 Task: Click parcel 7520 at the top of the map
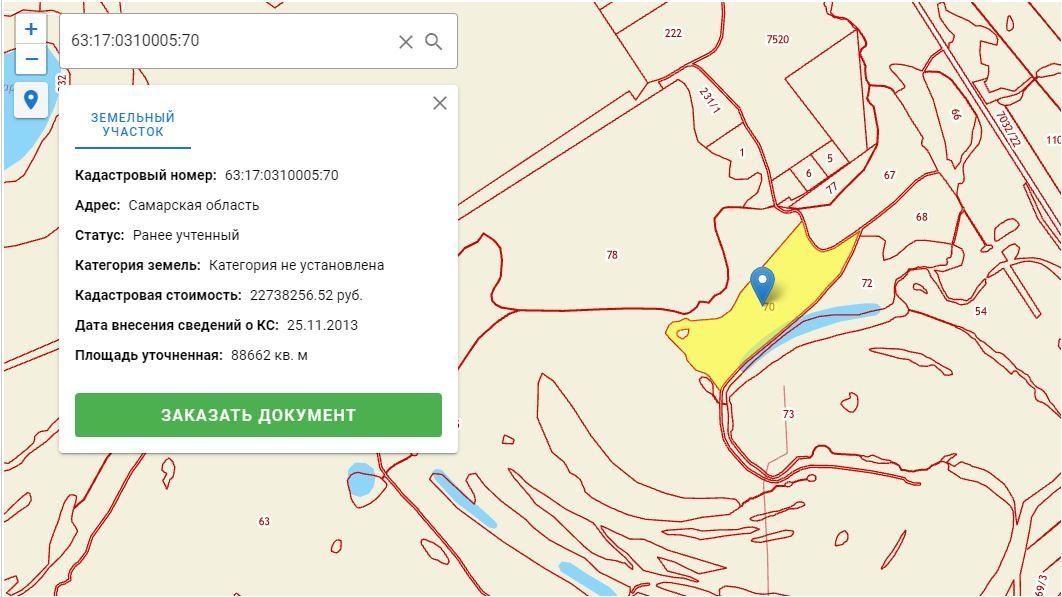click(x=778, y=40)
